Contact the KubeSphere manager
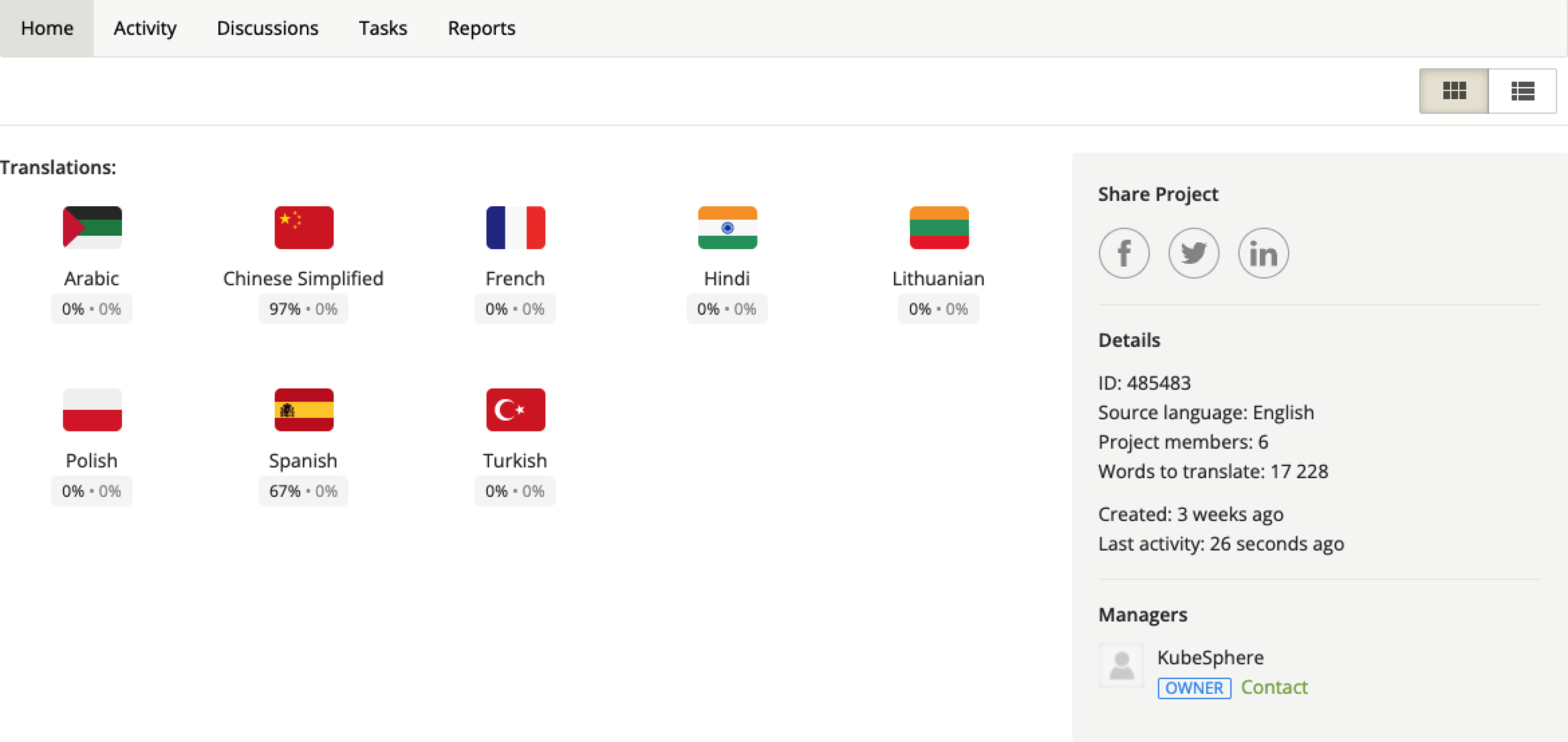 coord(1276,686)
